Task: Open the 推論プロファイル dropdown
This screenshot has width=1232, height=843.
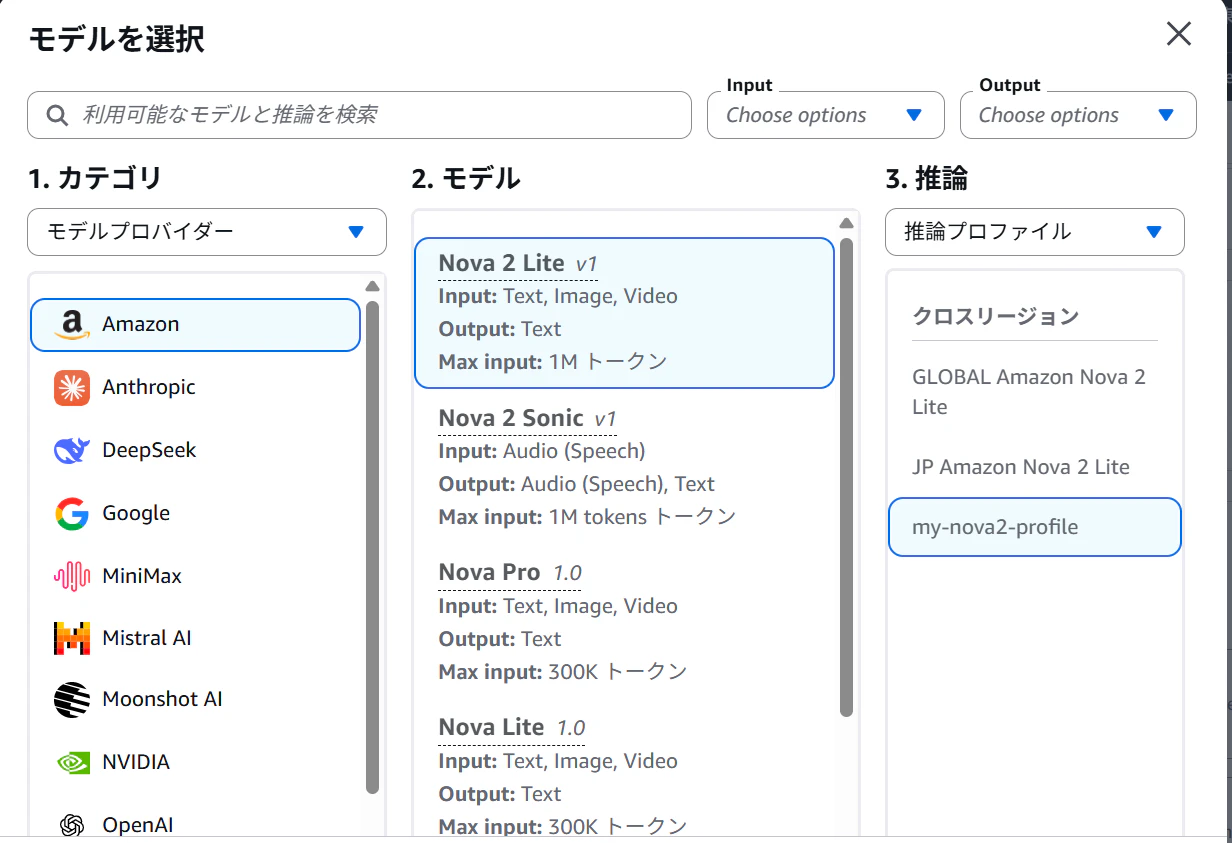Action: 1035,232
